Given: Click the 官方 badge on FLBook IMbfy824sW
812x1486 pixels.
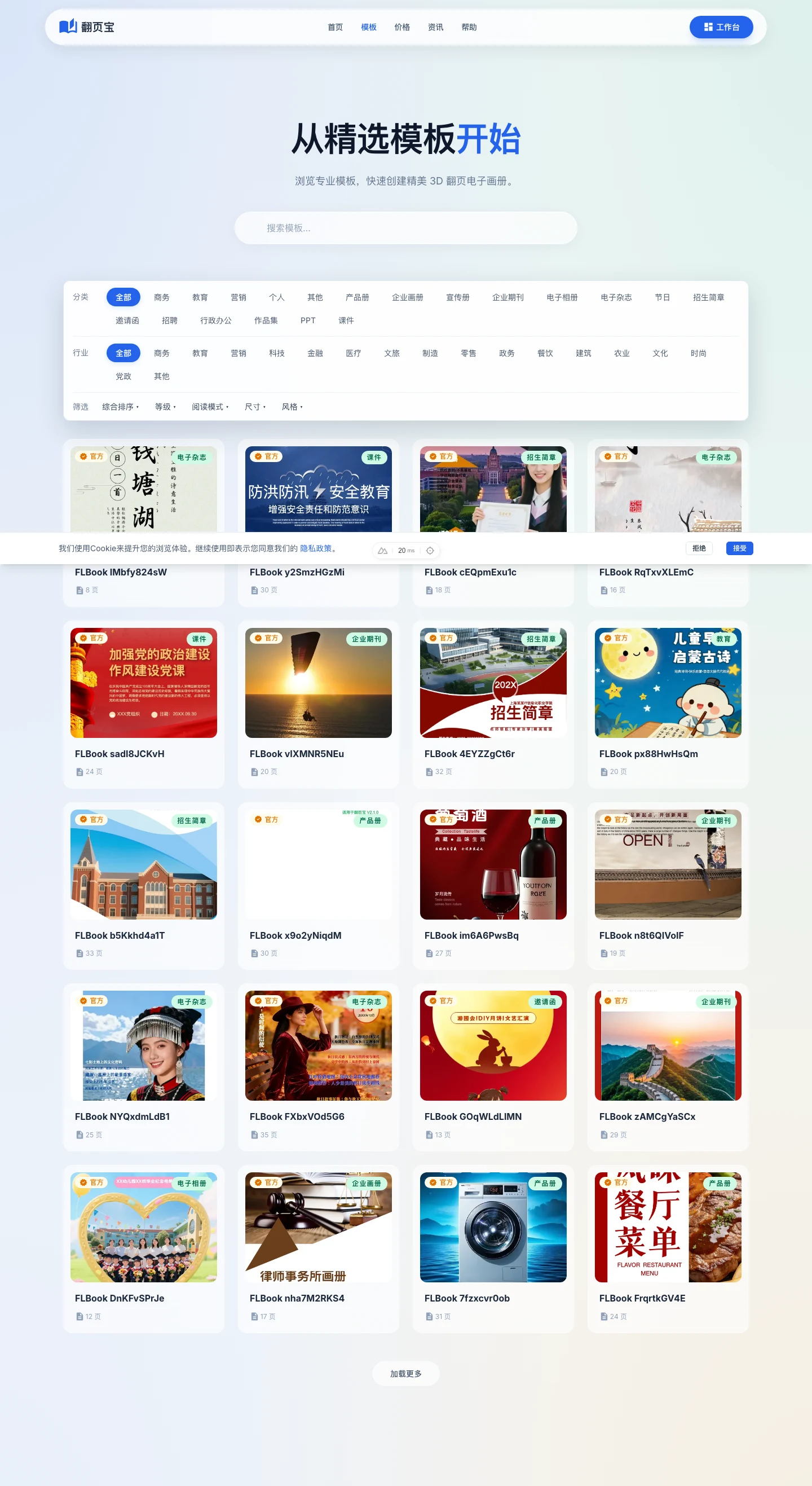Looking at the screenshot, I should coord(92,456).
